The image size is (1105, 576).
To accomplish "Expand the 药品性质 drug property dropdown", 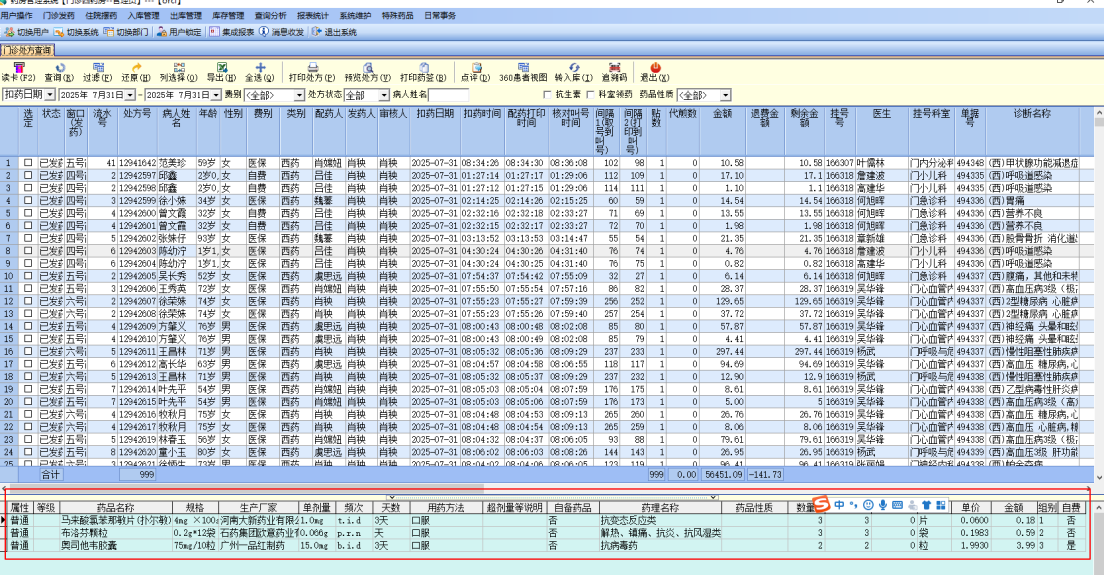I will (725, 95).
